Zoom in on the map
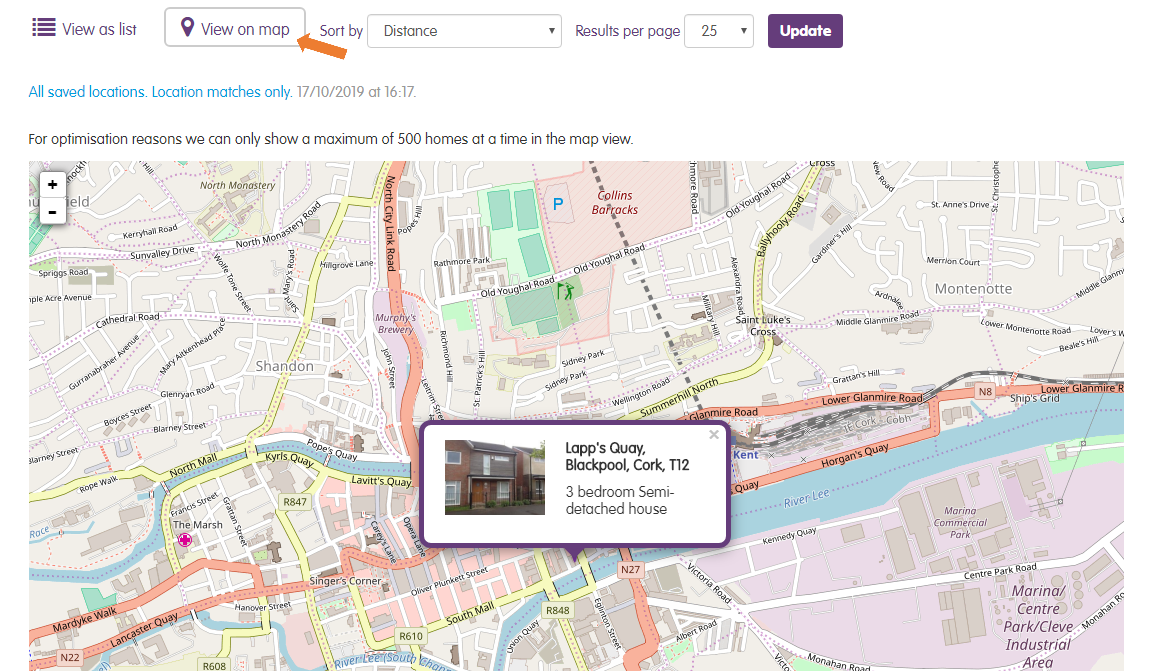This screenshot has height=671, width=1151. tap(52, 184)
